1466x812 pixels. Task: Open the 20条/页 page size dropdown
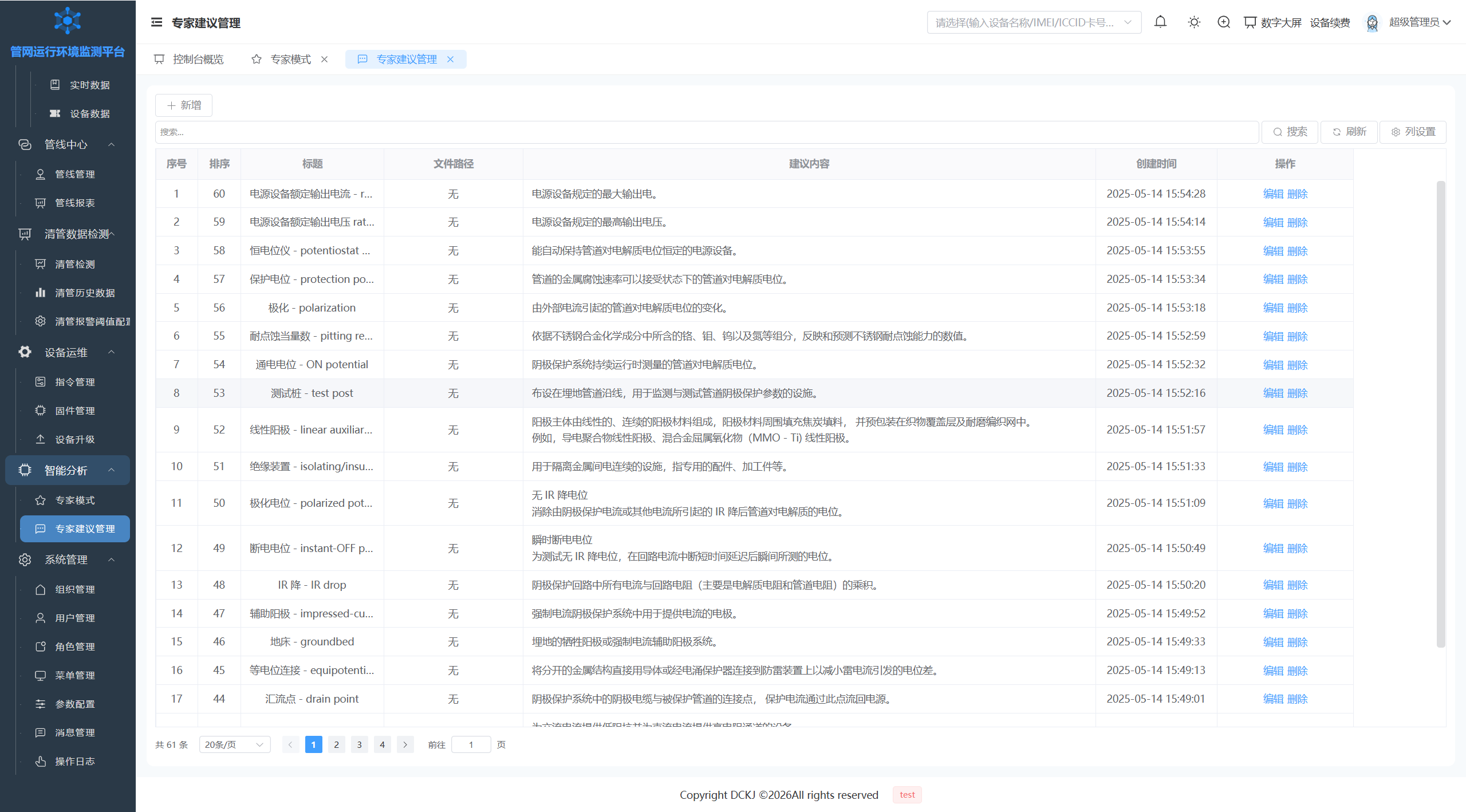(x=234, y=744)
